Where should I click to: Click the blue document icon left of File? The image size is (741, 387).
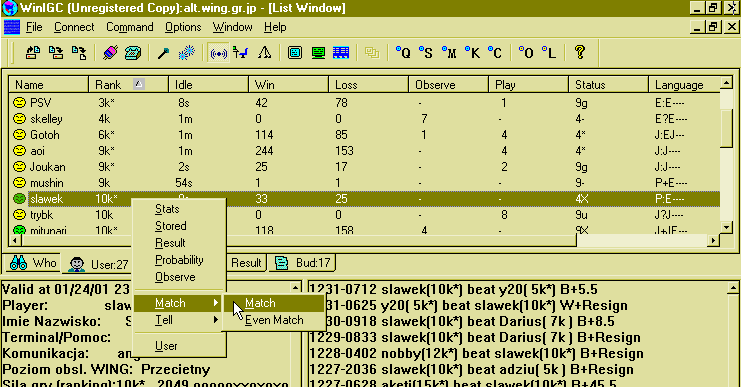tap(12, 27)
